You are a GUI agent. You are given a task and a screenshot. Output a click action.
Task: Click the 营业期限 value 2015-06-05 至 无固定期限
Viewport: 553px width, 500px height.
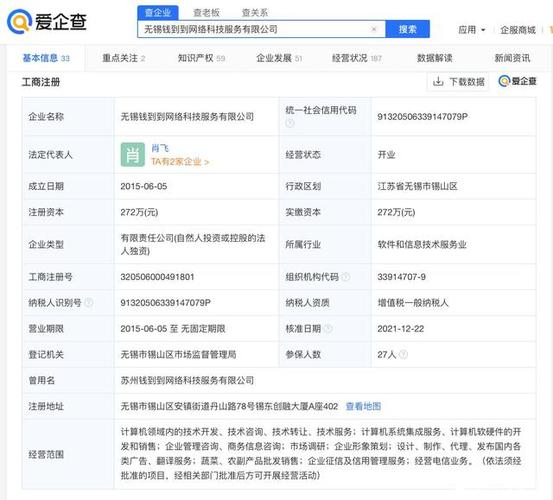click(x=173, y=329)
